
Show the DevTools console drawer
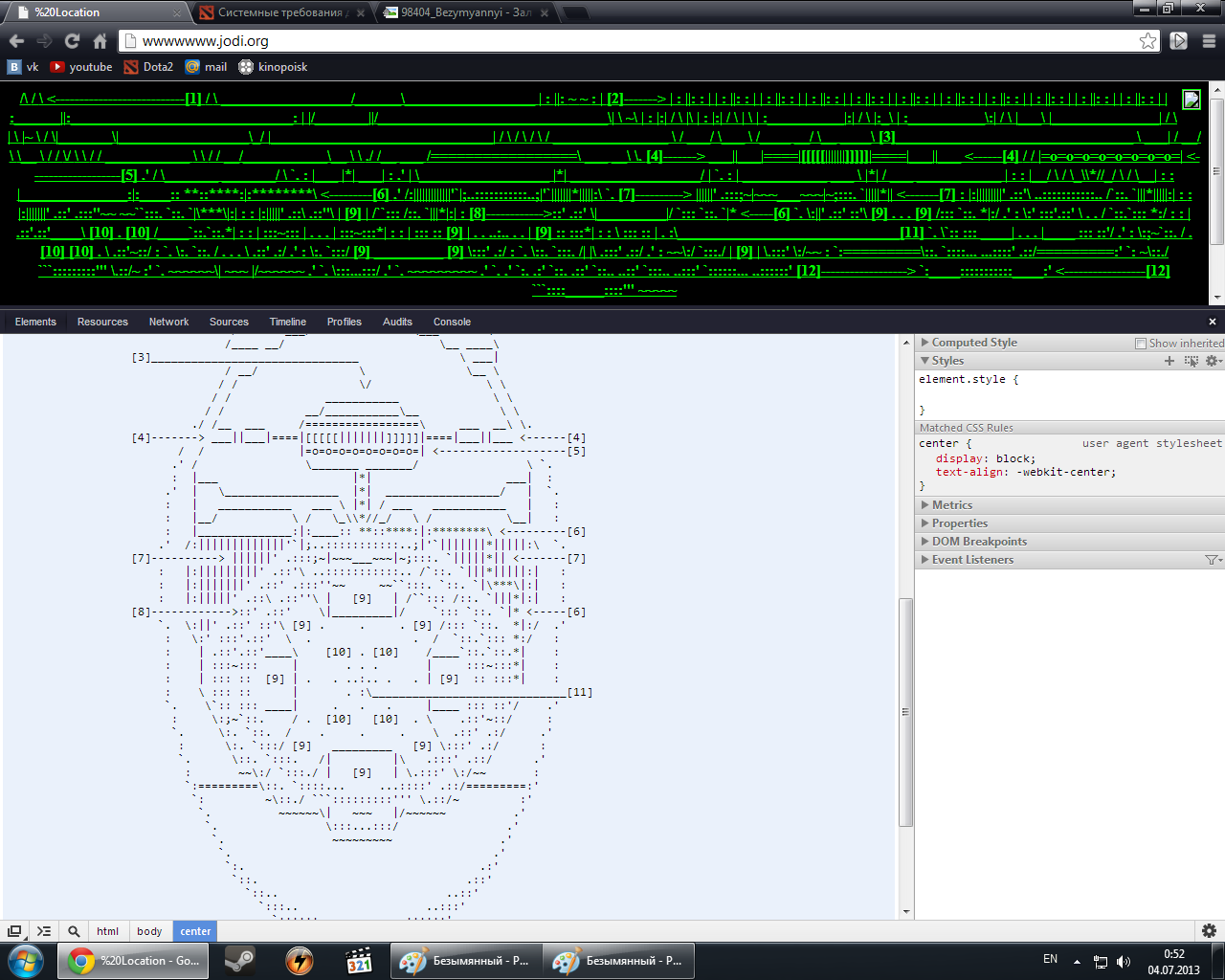tap(44, 931)
